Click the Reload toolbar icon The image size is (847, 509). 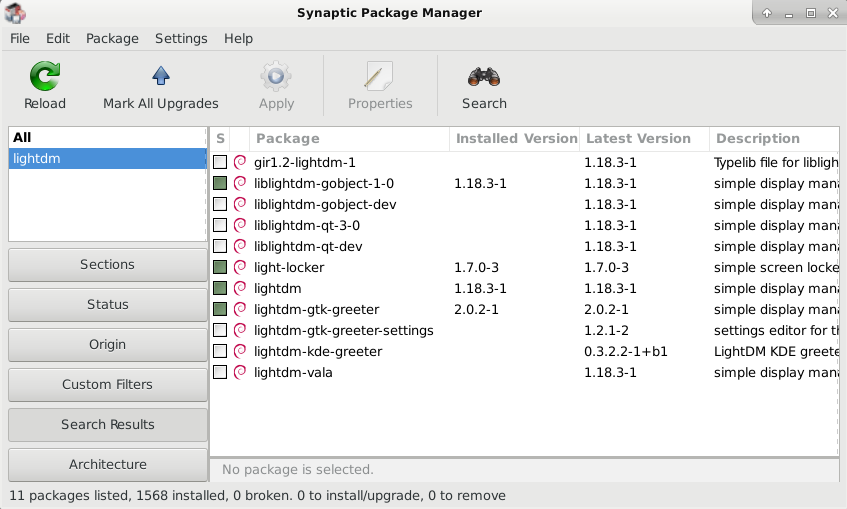click(44, 76)
